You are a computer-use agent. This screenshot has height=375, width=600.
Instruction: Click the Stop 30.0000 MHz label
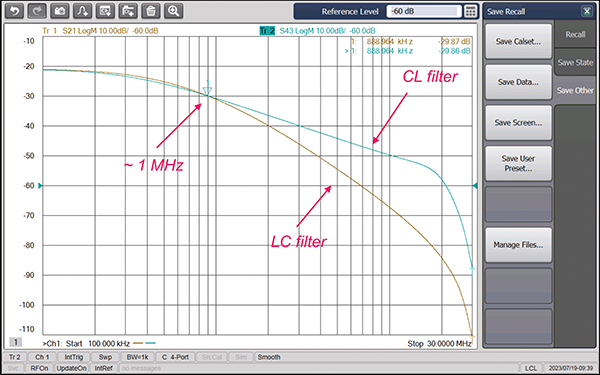[439, 344]
